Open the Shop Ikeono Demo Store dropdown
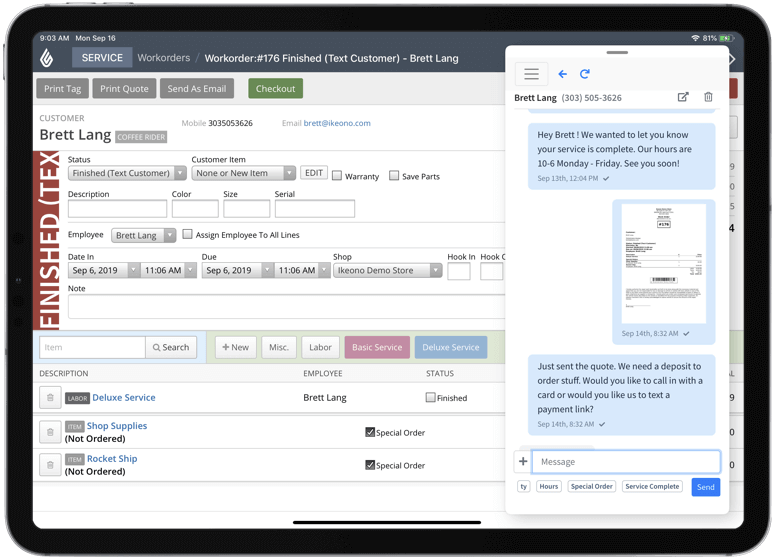 (x=387, y=270)
